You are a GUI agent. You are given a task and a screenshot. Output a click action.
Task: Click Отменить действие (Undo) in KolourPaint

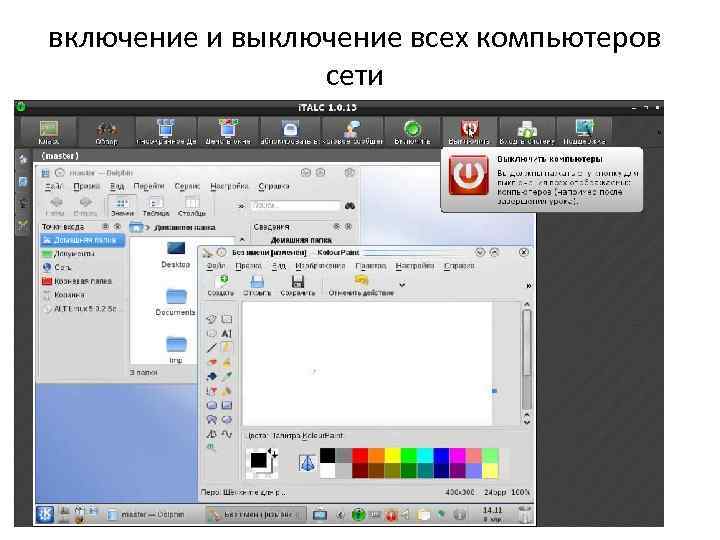pos(361,285)
